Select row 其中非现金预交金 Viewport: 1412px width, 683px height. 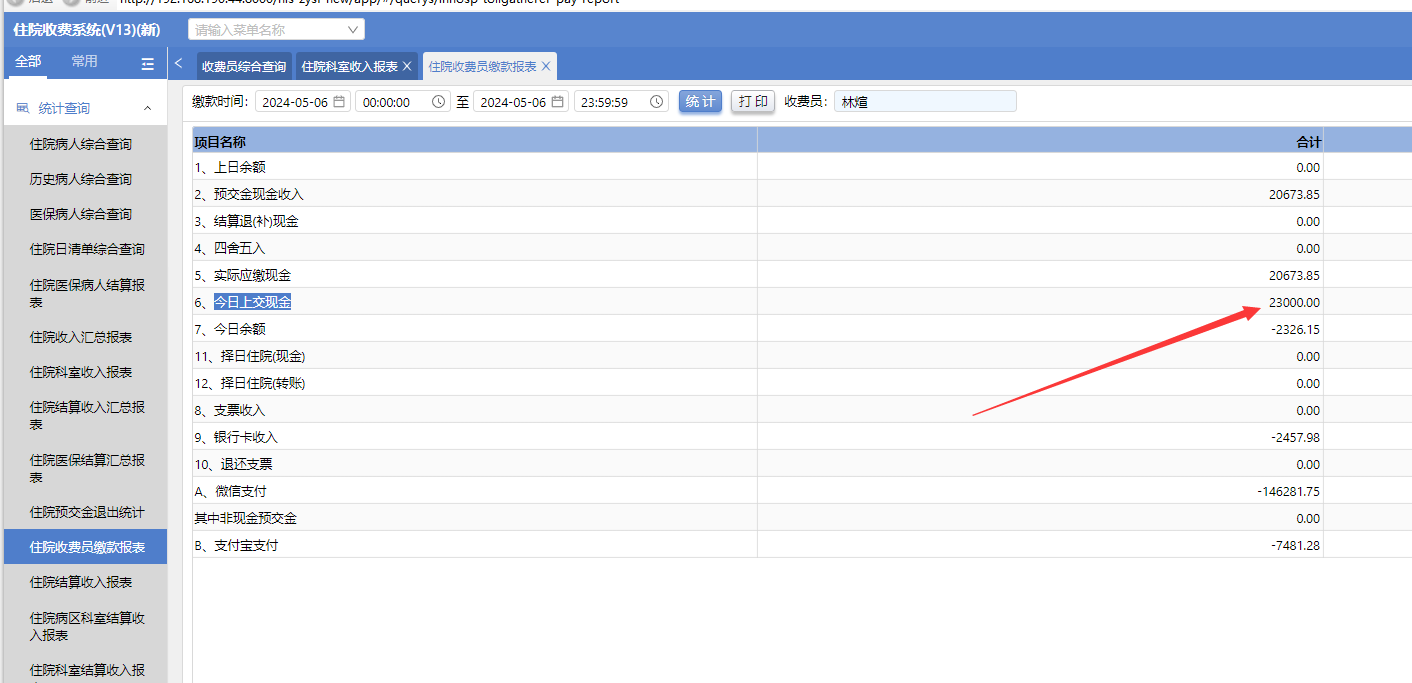(802, 518)
